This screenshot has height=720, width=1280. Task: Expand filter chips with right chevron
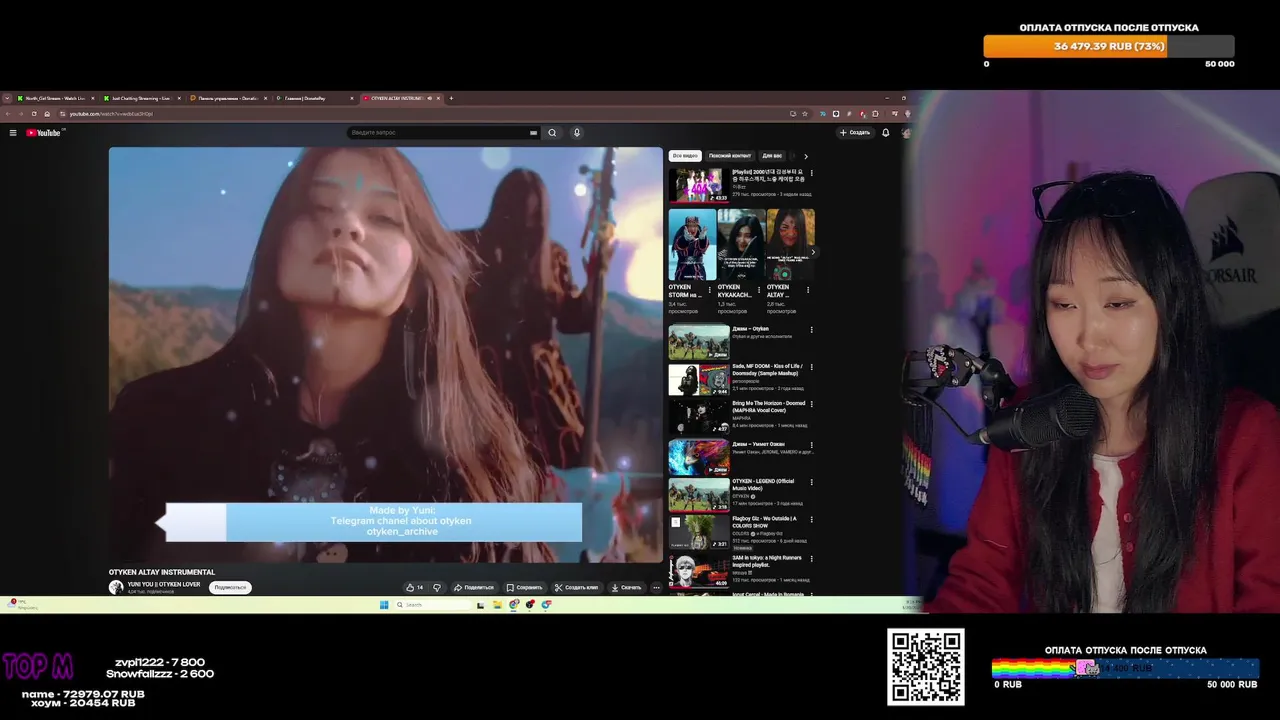click(x=806, y=156)
